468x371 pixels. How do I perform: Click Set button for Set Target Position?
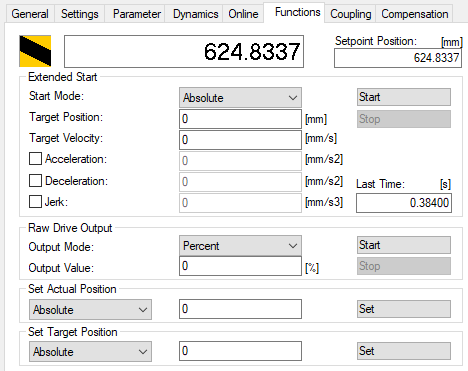(x=404, y=351)
